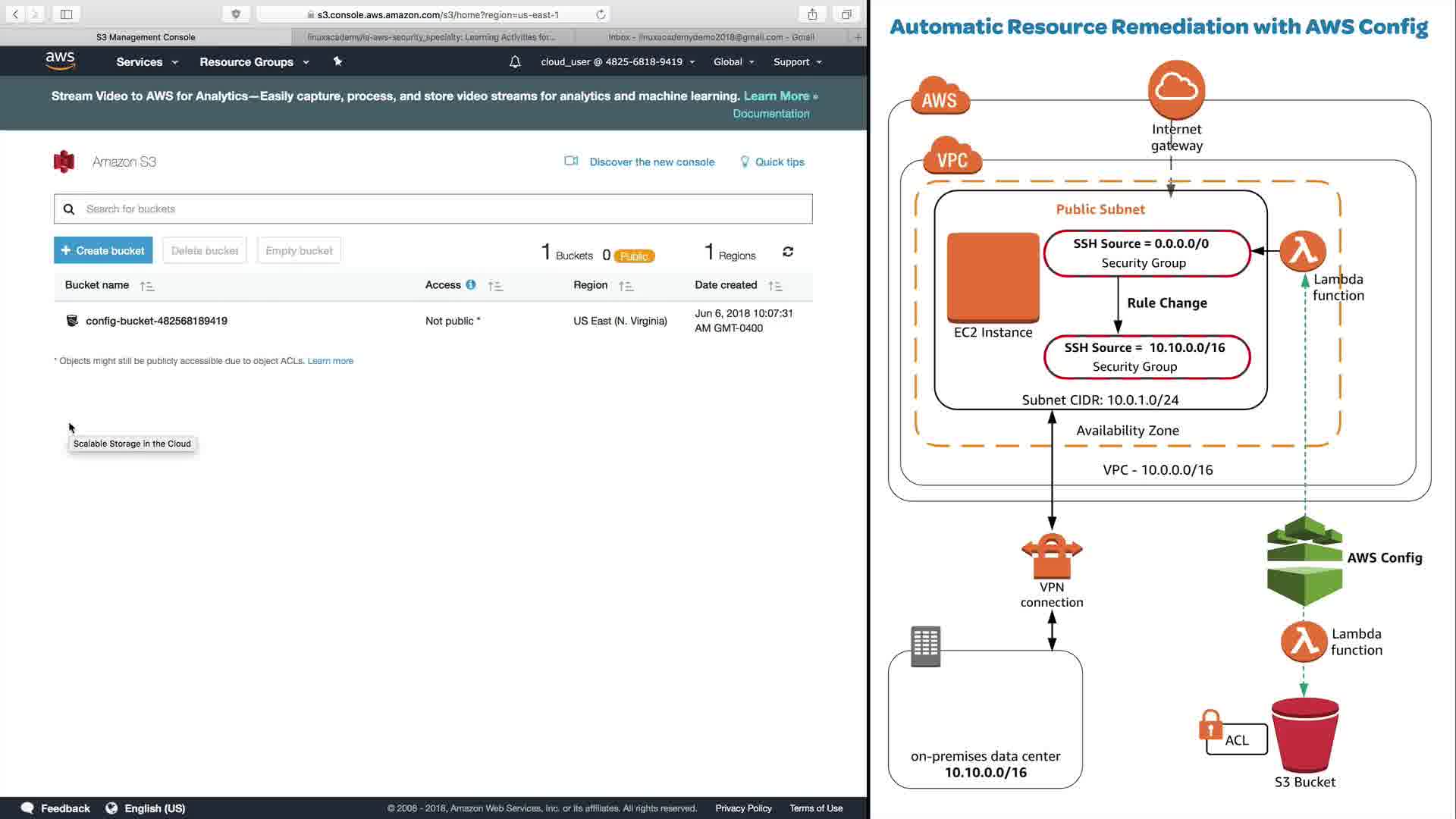The width and height of the screenshot is (1456, 819).
Task: Expand the Services dropdown menu
Action: pyautogui.click(x=147, y=62)
